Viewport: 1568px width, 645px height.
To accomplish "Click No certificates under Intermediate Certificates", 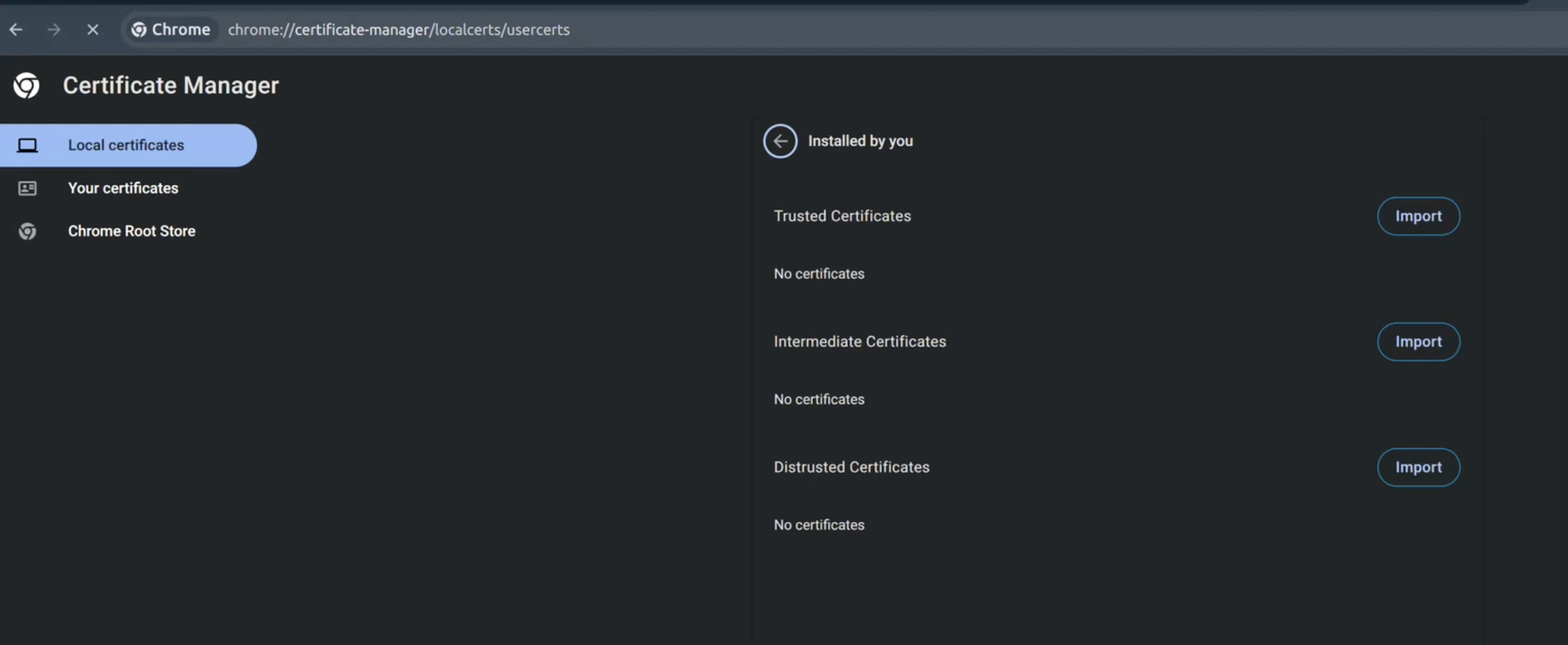I will click(x=819, y=400).
